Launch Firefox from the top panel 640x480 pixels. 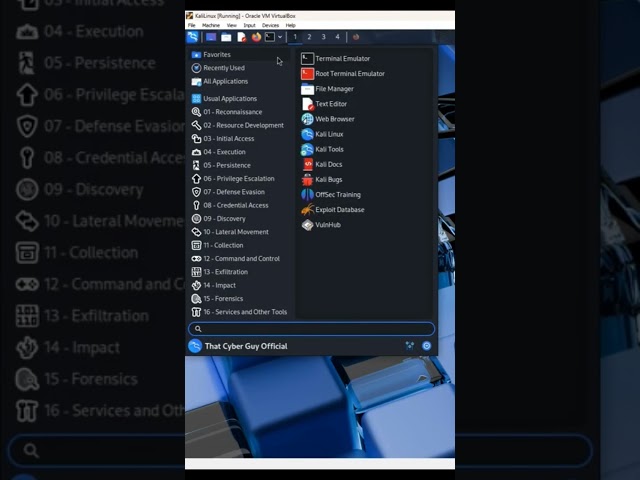coord(256,37)
